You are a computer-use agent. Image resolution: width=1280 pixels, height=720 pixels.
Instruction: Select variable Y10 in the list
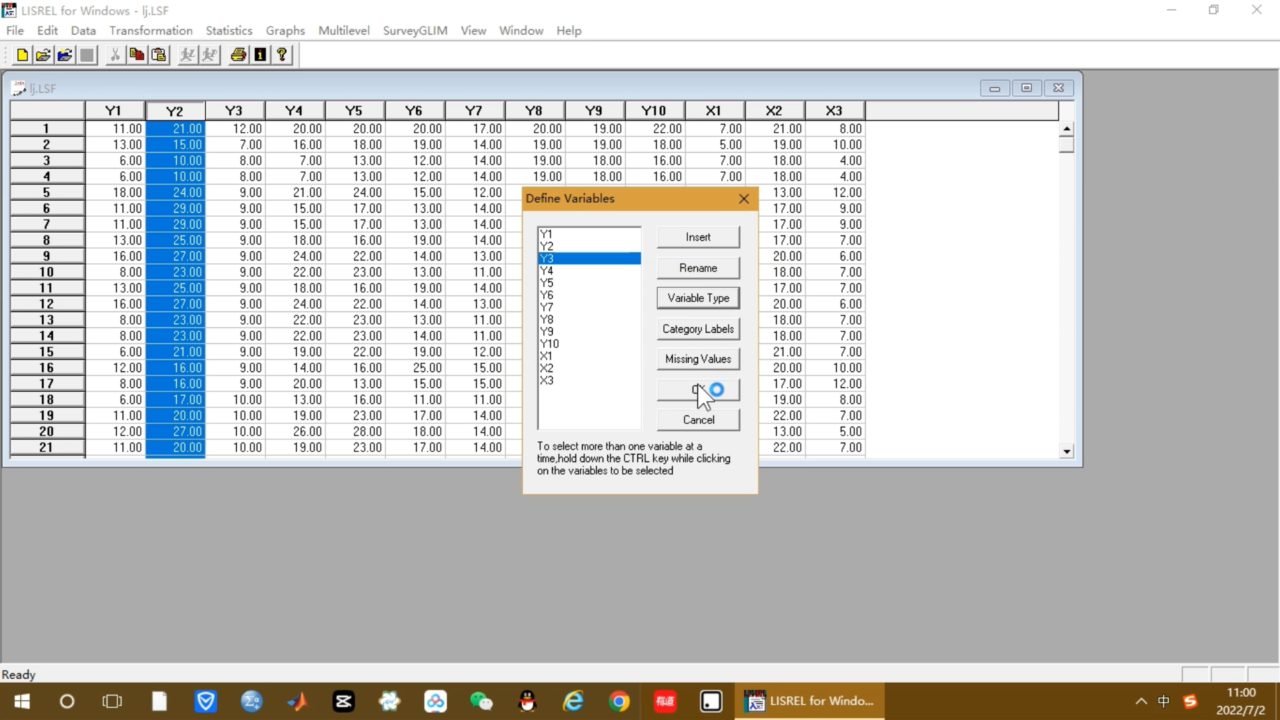tap(589, 344)
